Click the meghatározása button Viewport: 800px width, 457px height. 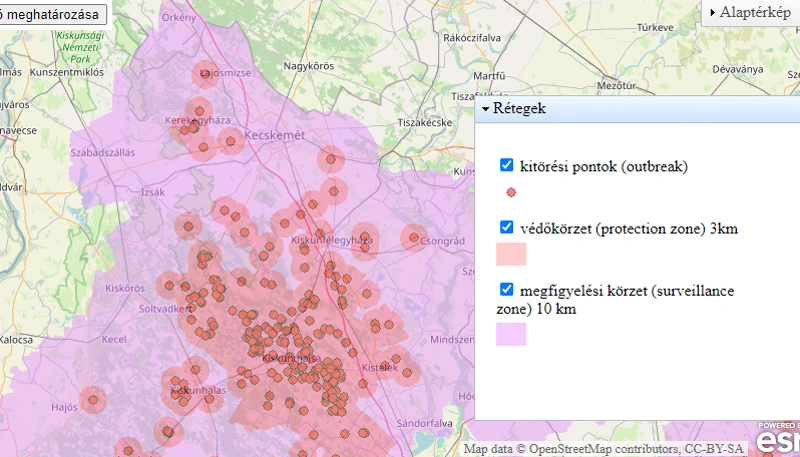click(x=53, y=14)
